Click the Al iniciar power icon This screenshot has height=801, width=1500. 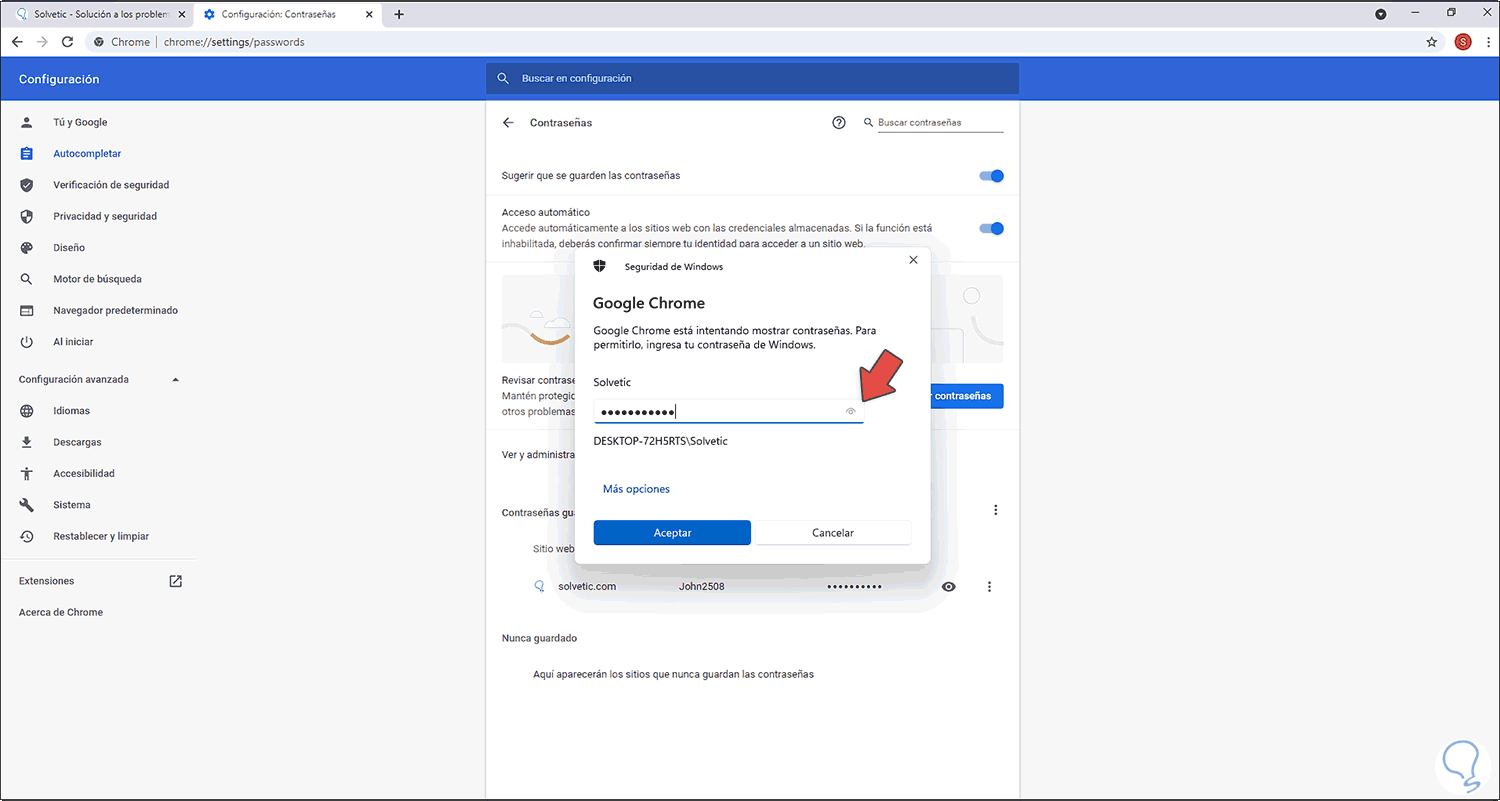[x=27, y=342]
